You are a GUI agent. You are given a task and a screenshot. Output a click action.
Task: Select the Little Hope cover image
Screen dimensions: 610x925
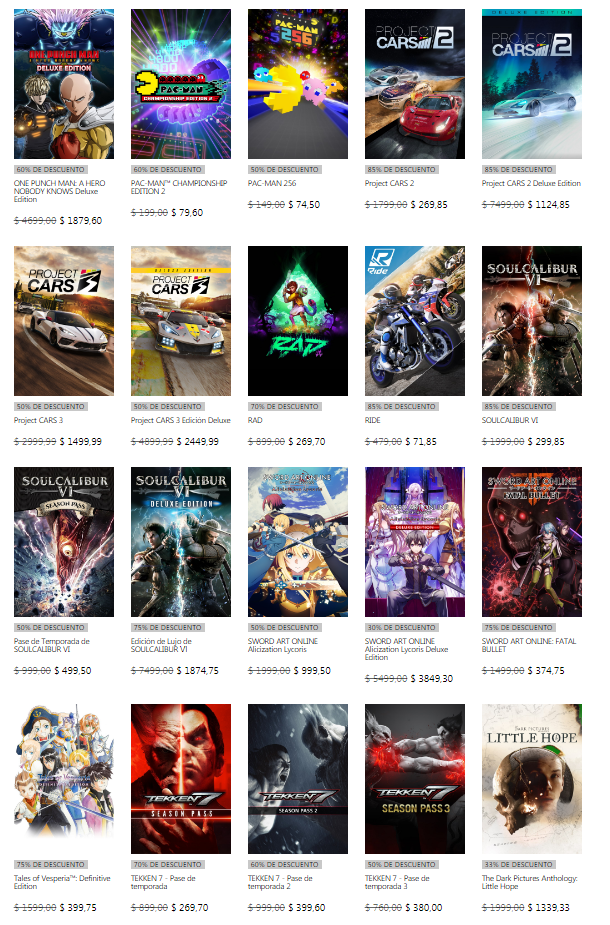click(x=532, y=779)
